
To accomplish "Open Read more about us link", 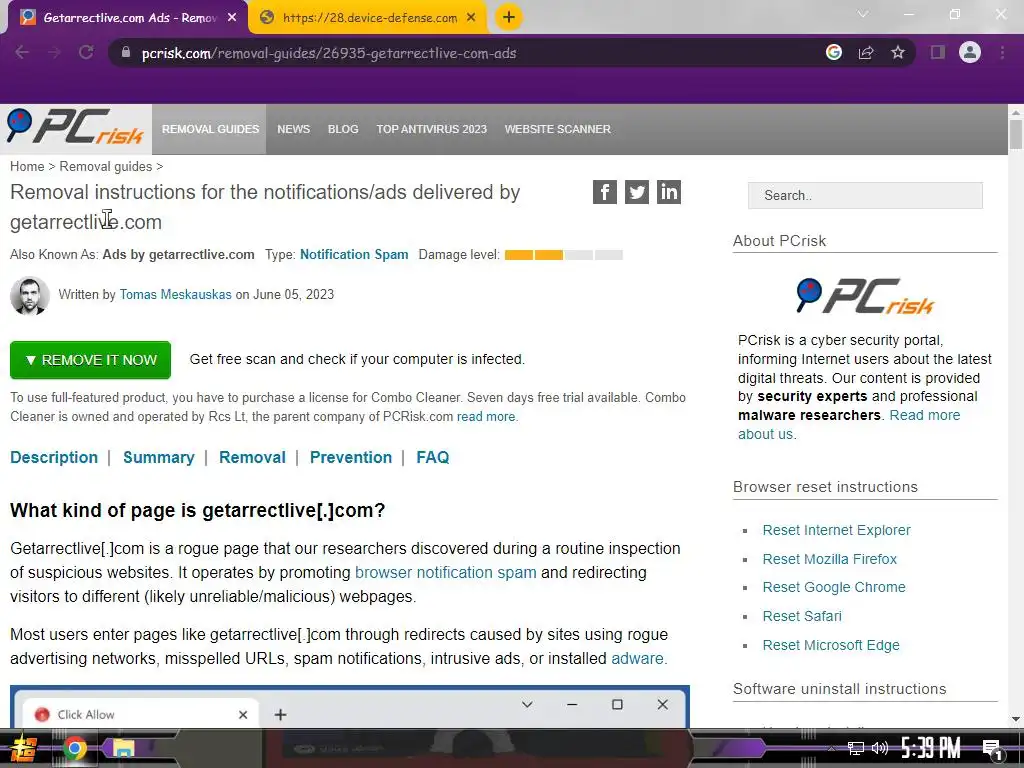I will 849,424.
